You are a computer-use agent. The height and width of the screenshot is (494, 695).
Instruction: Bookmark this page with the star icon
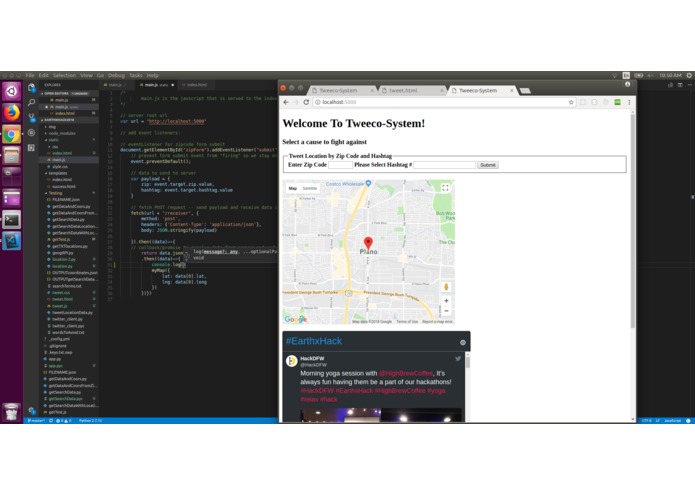point(571,102)
